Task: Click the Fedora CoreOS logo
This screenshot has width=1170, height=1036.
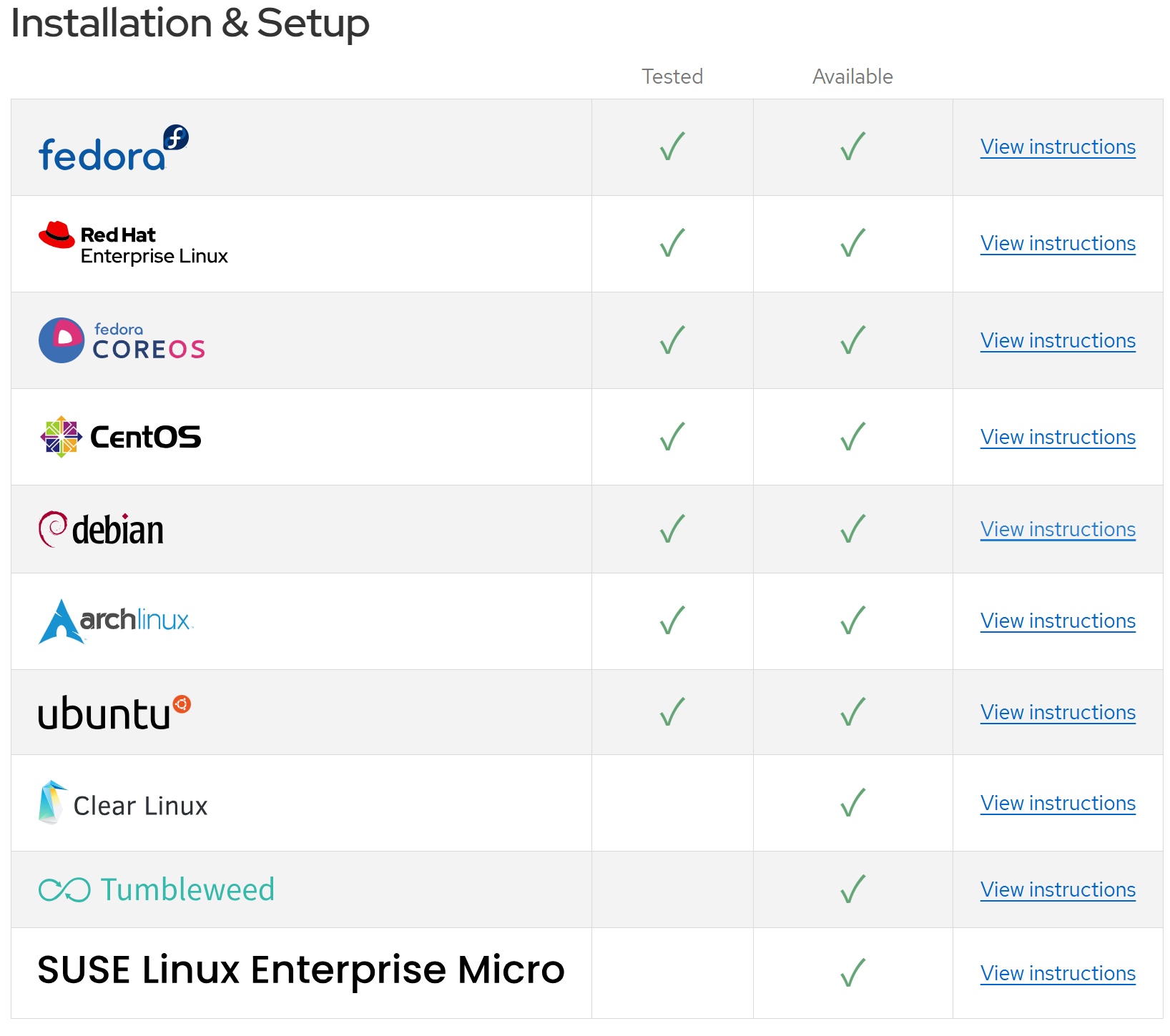Action: (x=122, y=340)
